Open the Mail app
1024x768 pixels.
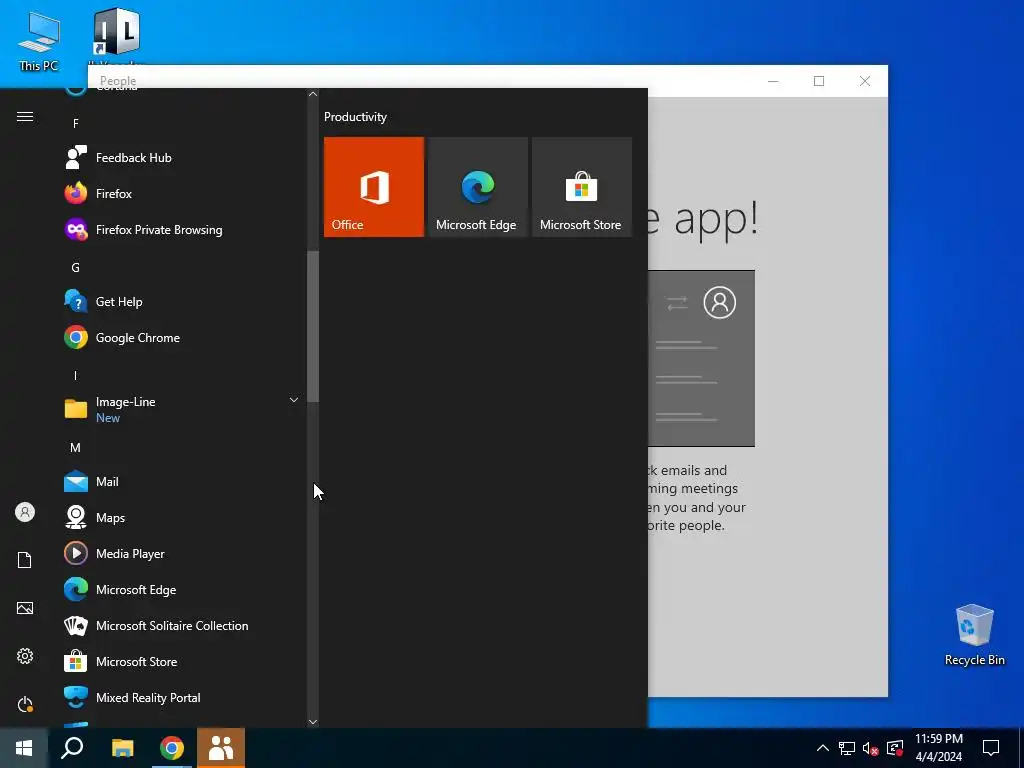pos(183,481)
